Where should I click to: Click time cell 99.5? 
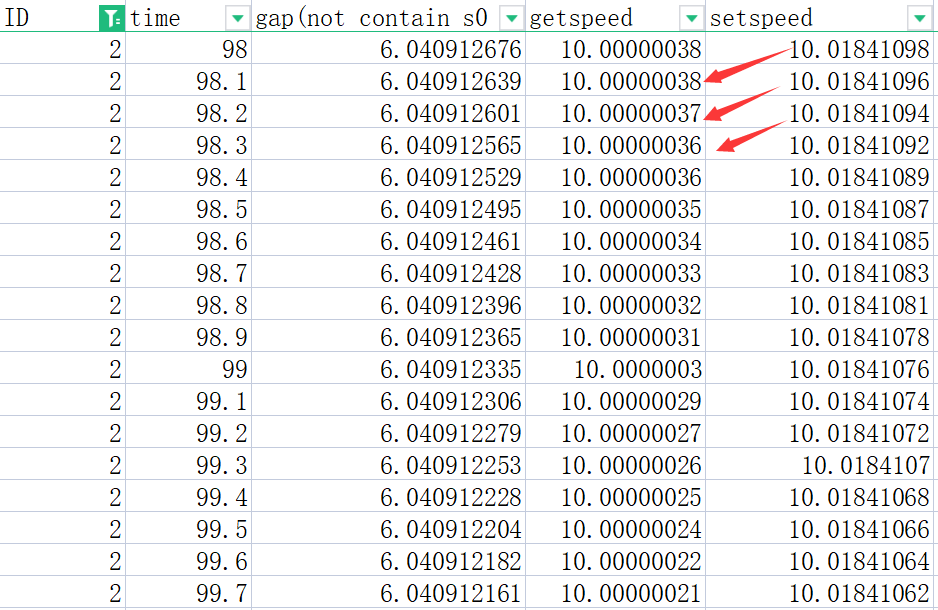[188, 529]
